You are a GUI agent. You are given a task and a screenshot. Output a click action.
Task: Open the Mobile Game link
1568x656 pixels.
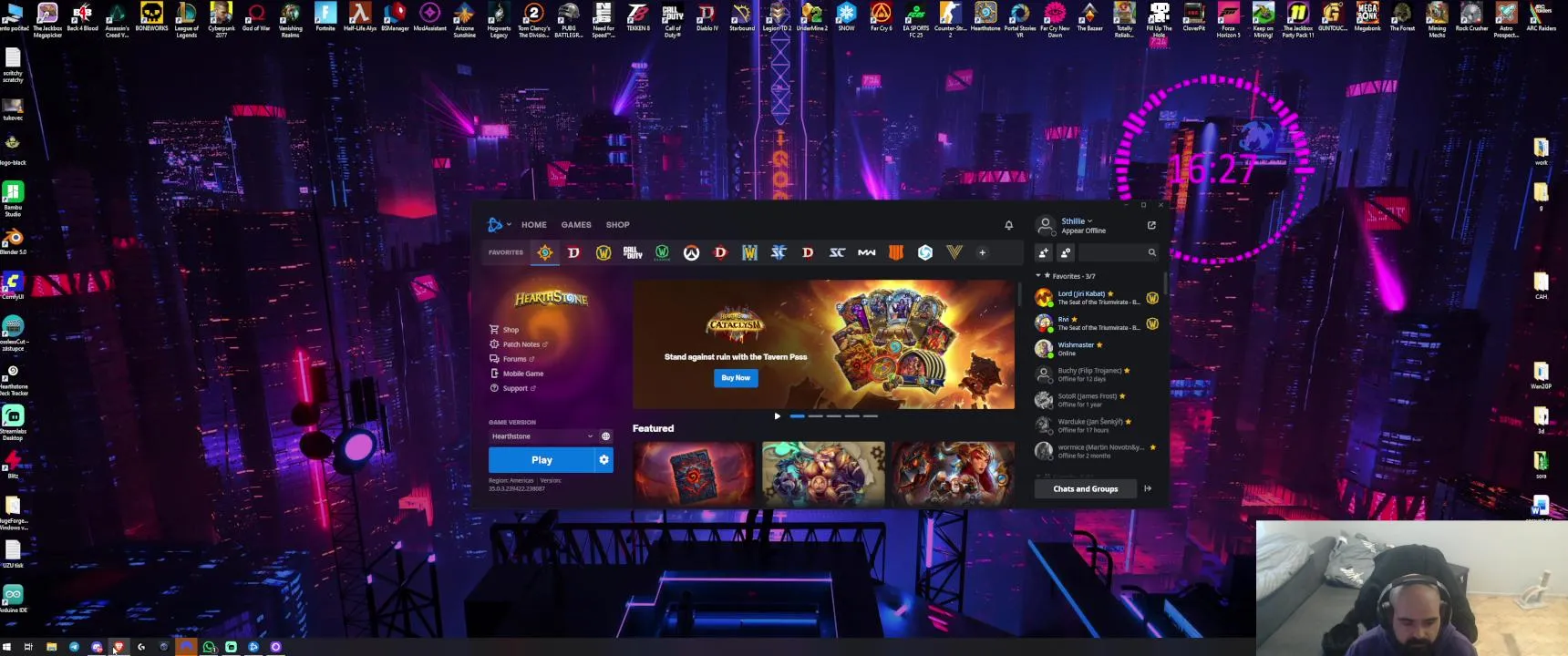(517, 374)
